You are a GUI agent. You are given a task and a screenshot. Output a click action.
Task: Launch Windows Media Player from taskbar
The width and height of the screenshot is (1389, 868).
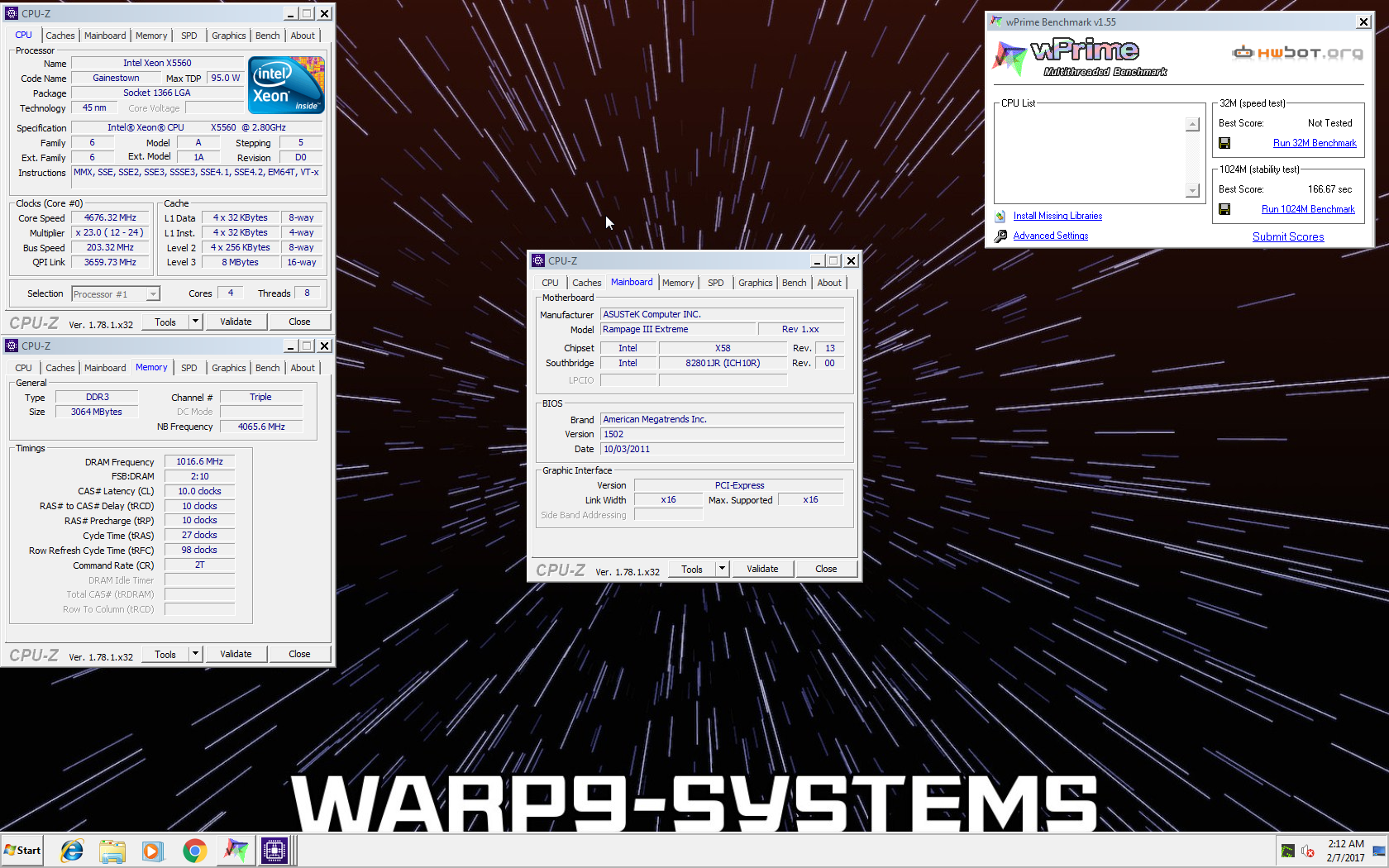click(x=152, y=850)
